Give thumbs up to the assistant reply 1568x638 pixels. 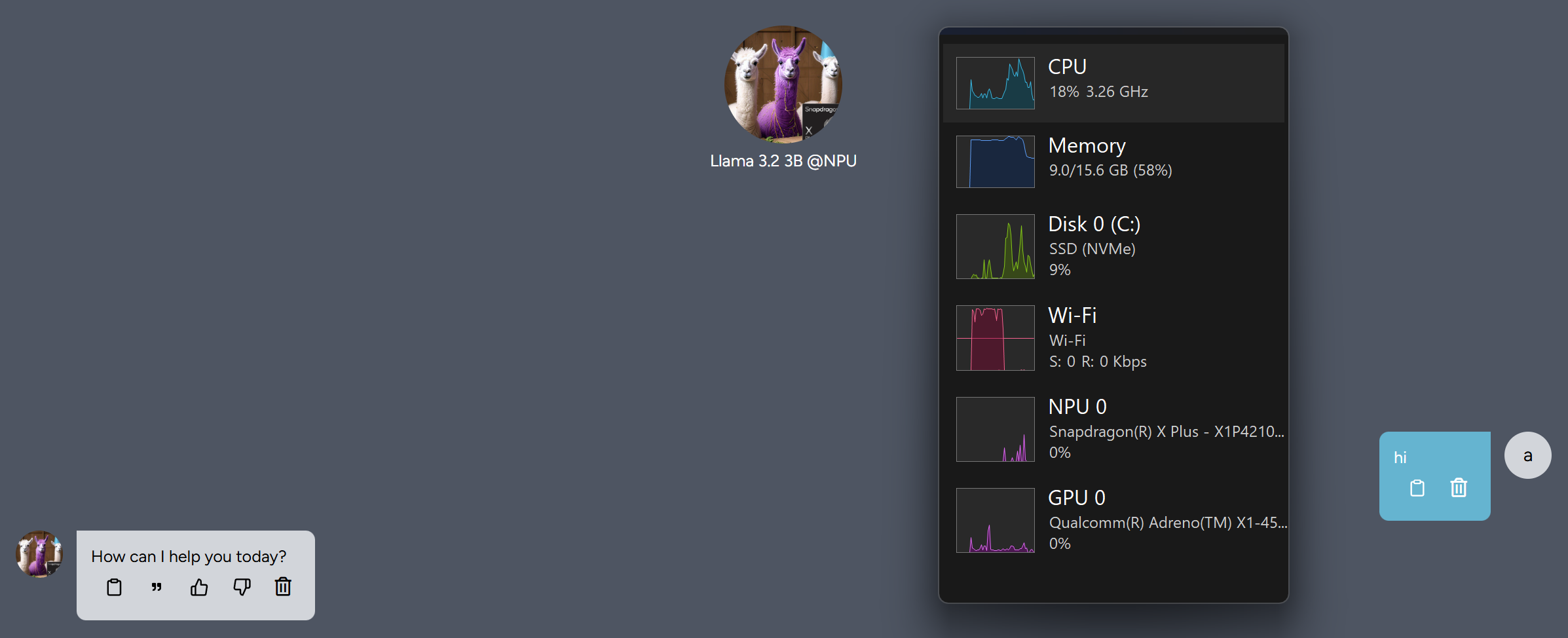pyautogui.click(x=199, y=587)
